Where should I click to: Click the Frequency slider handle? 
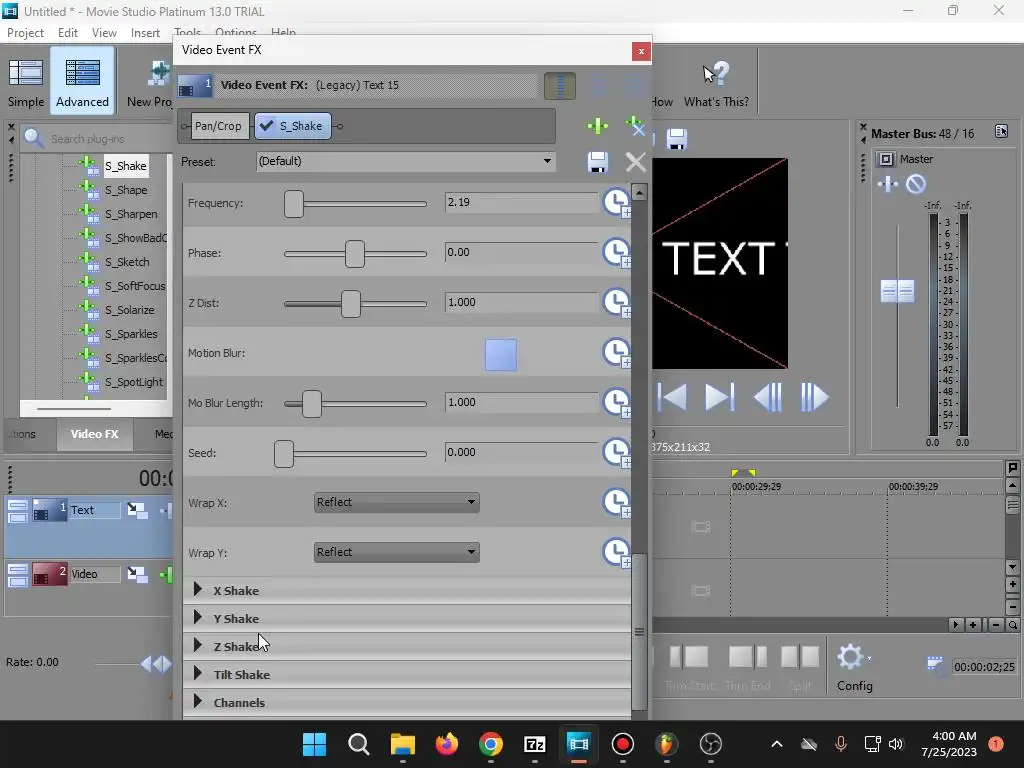coord(294,204)
